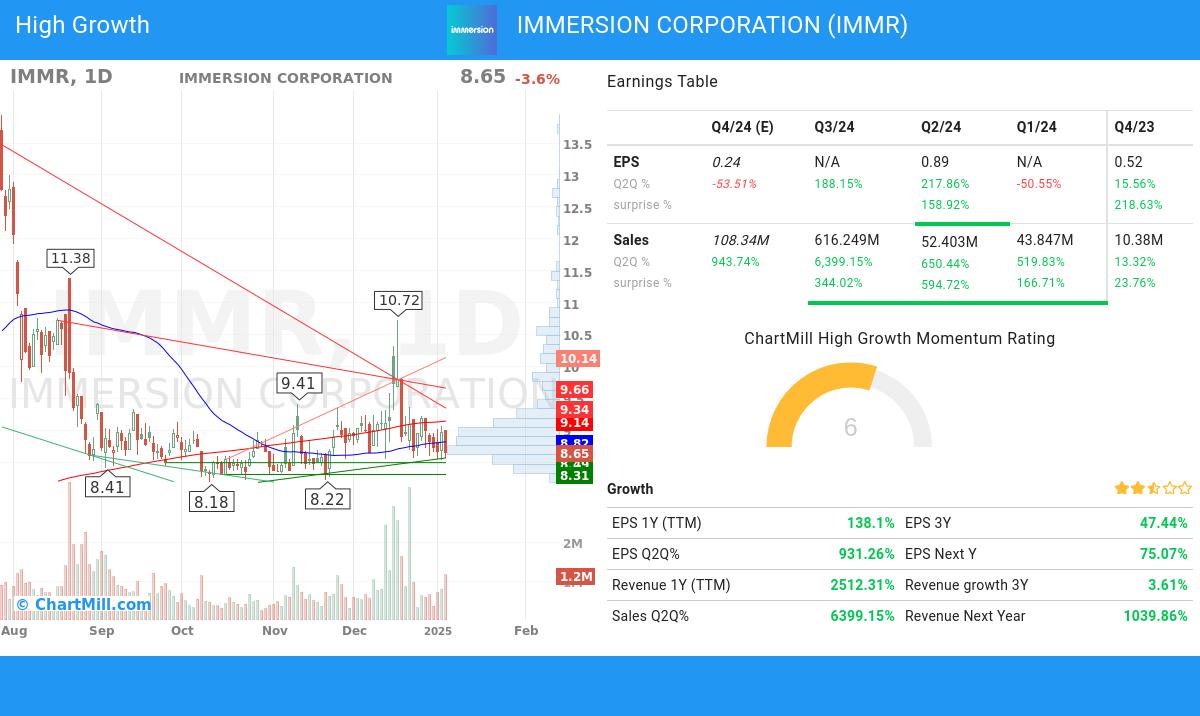The height and width of the screenshot is (716, 1200).
Task: Click the 10.14 resistance price tag
Action: click(578, 359)
